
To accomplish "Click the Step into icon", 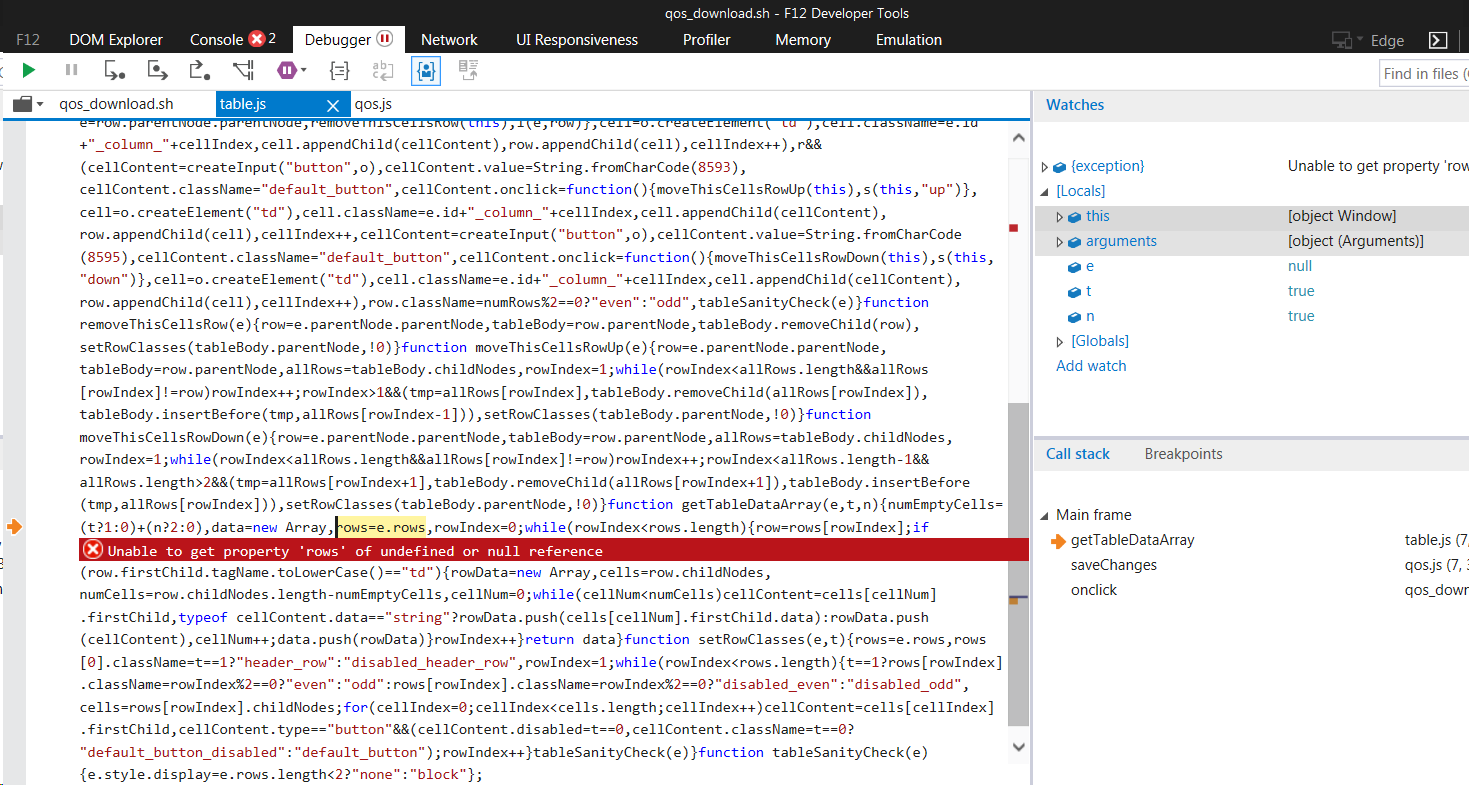I will tap(114, 70).
